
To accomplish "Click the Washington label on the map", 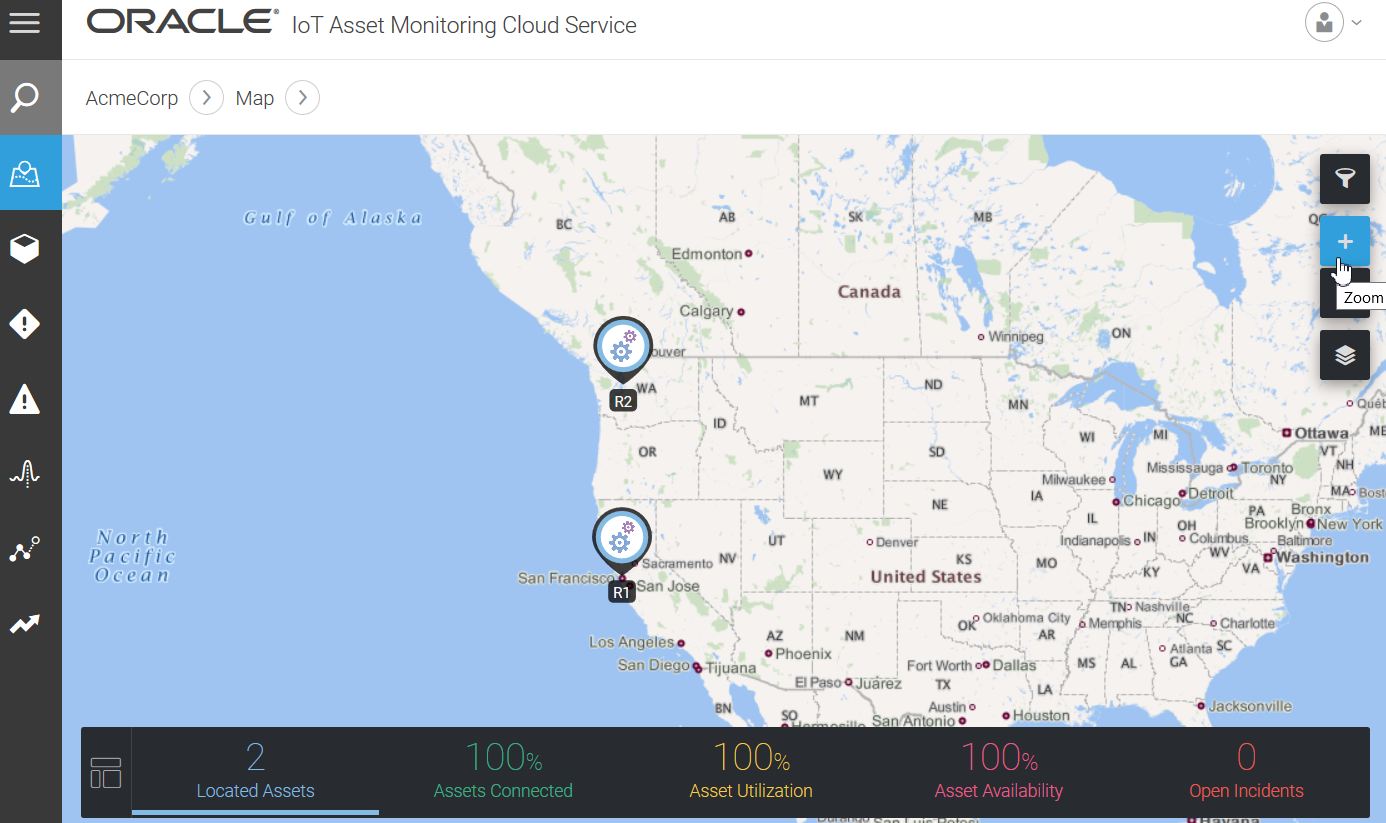I will coord(1323,557).
